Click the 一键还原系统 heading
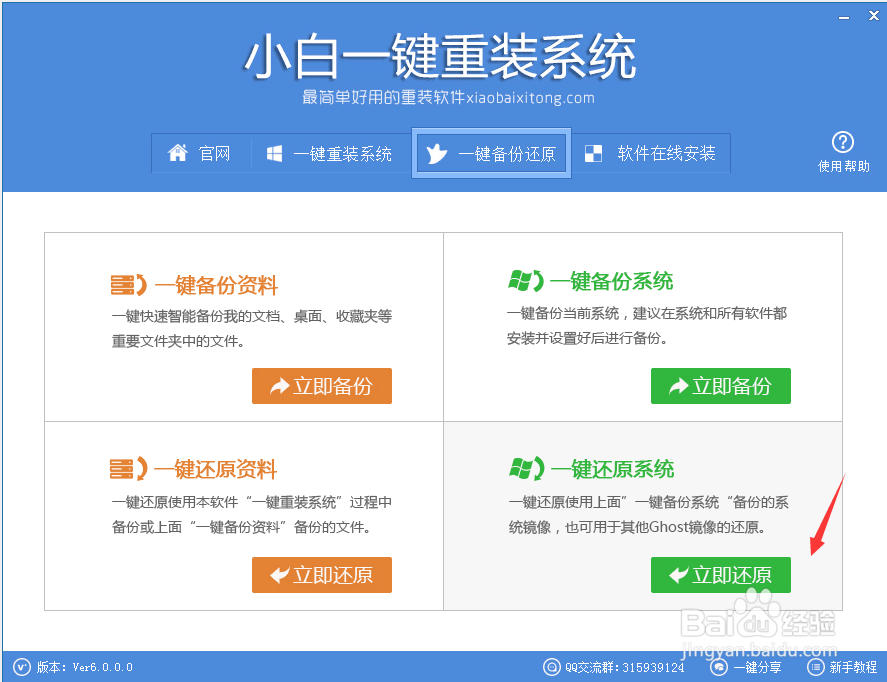This screenshot has width=887, height=682. 613,469
